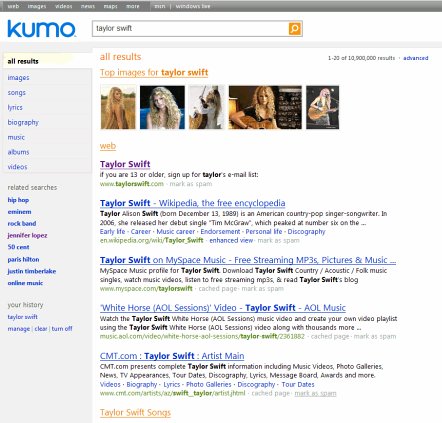Click related search online music
442x423 pixels.
click(x=25, y=283)
